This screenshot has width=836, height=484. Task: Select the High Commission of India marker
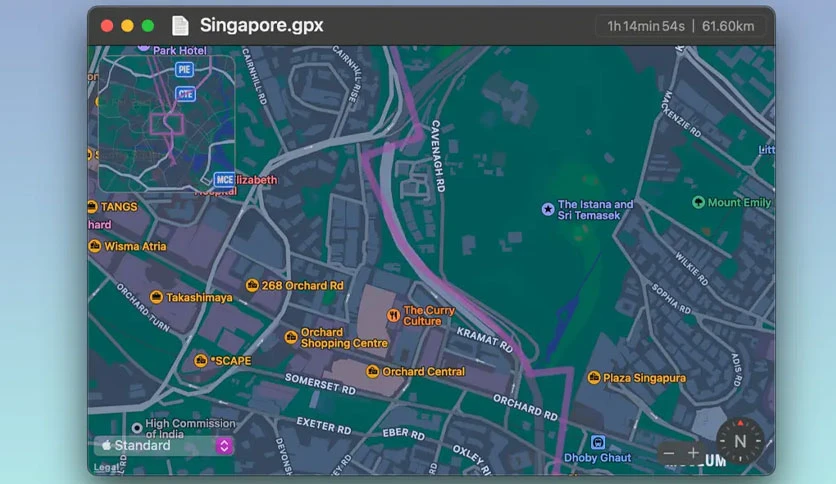137,427
